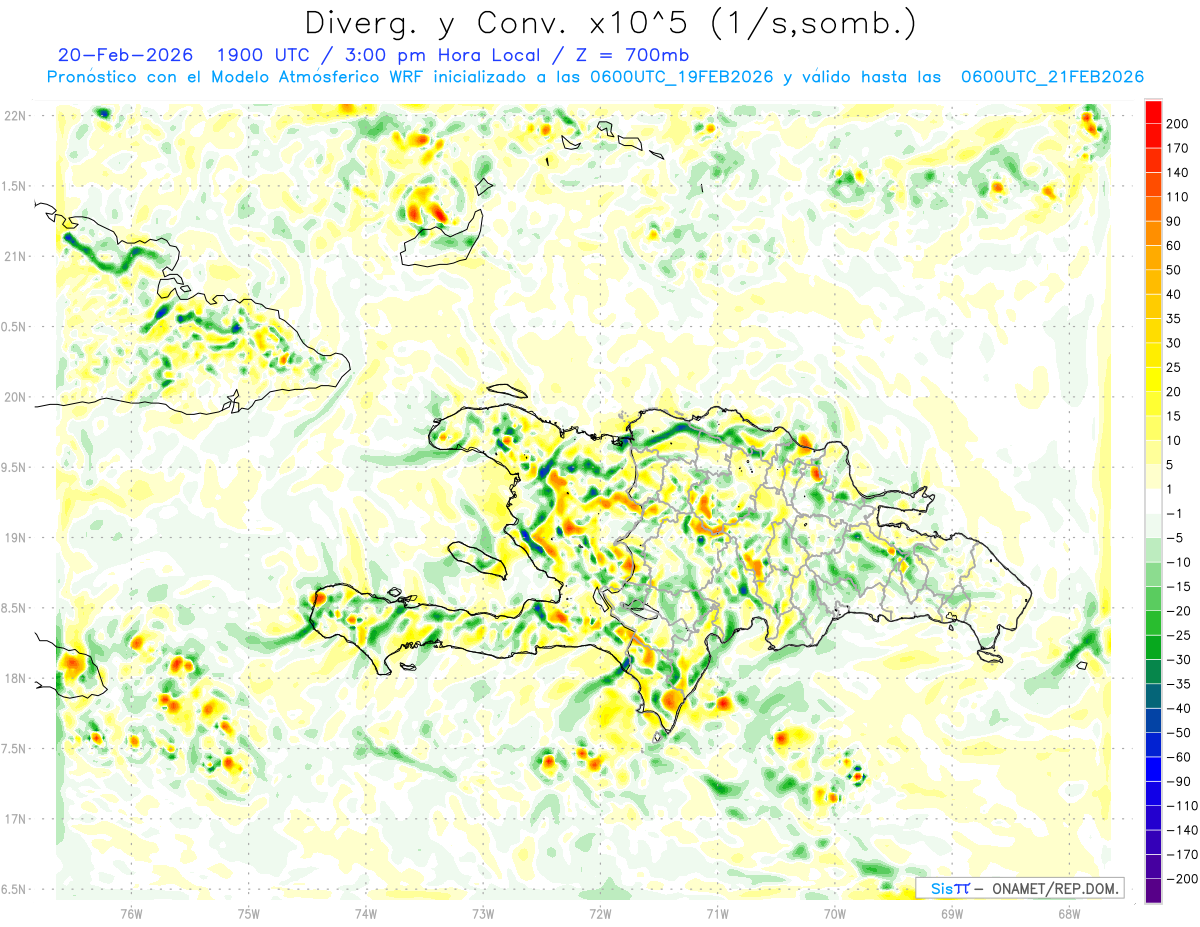Click the color bar label '60'
The width and height of the screenshot is (1200, 927).
coord(1175,245)
